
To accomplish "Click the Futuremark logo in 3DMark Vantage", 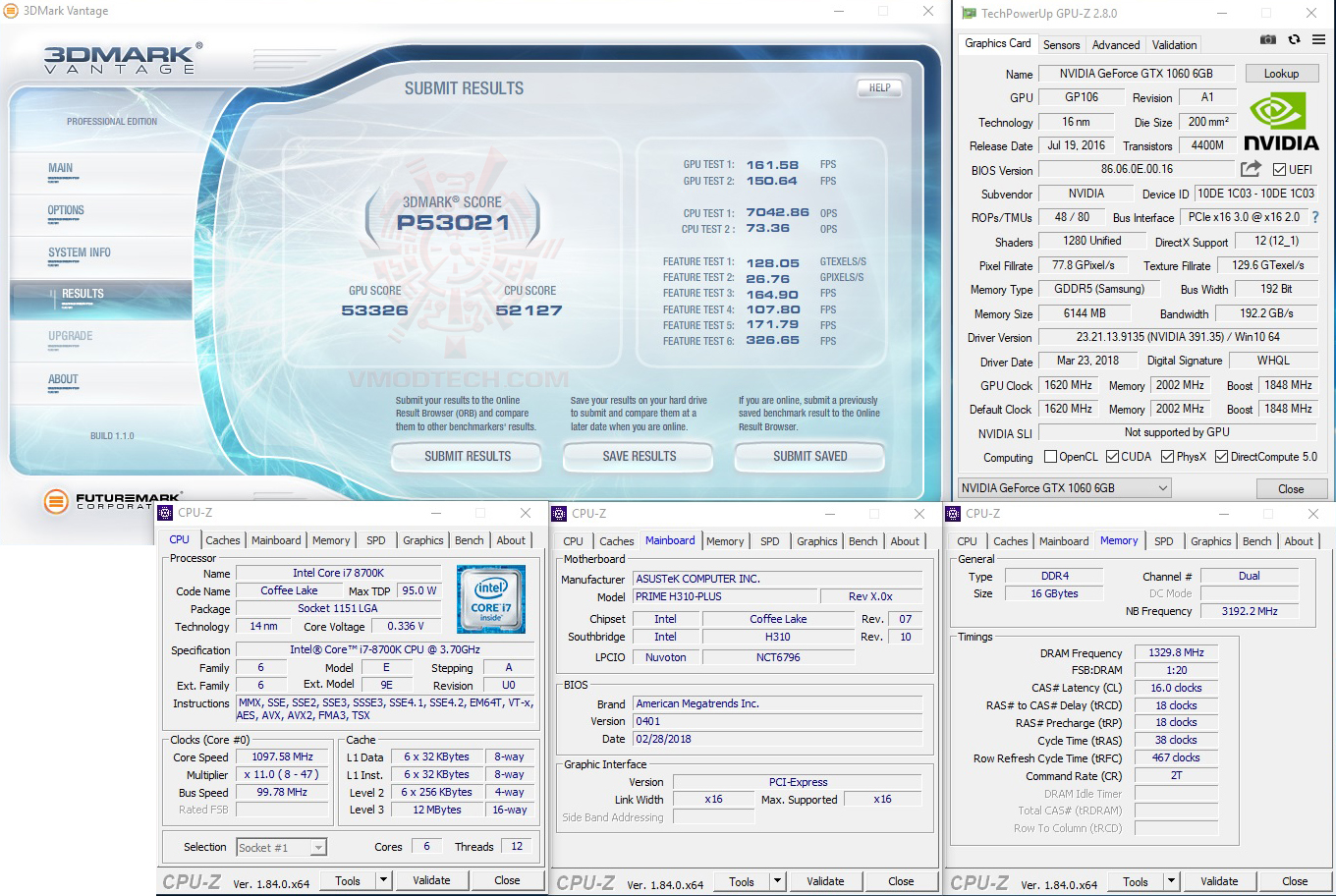I will pos(55,501).
